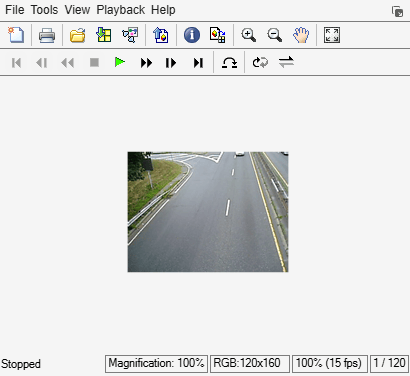Click the Maintain Fit to Window icon
The height and width of the screenshot is (376, 410).
[x=332, y=35]
